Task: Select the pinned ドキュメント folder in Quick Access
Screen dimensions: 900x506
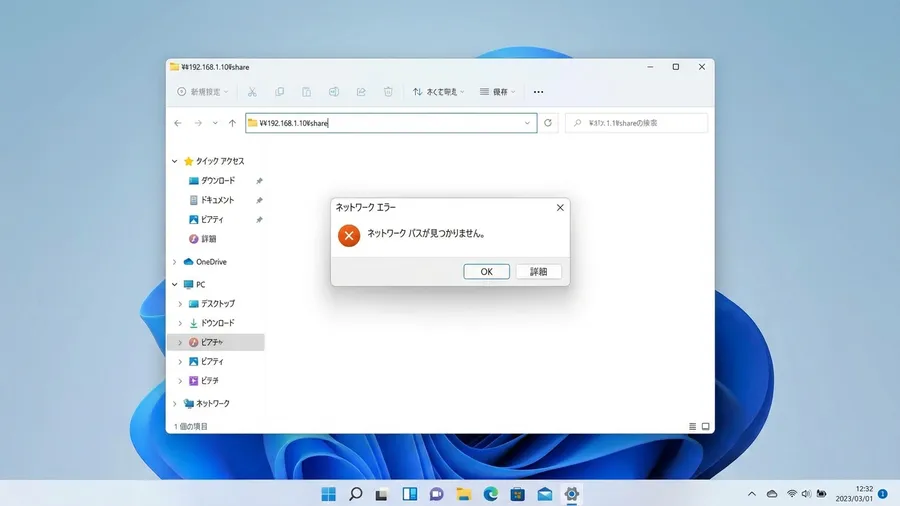Action: tap(212, 200)
